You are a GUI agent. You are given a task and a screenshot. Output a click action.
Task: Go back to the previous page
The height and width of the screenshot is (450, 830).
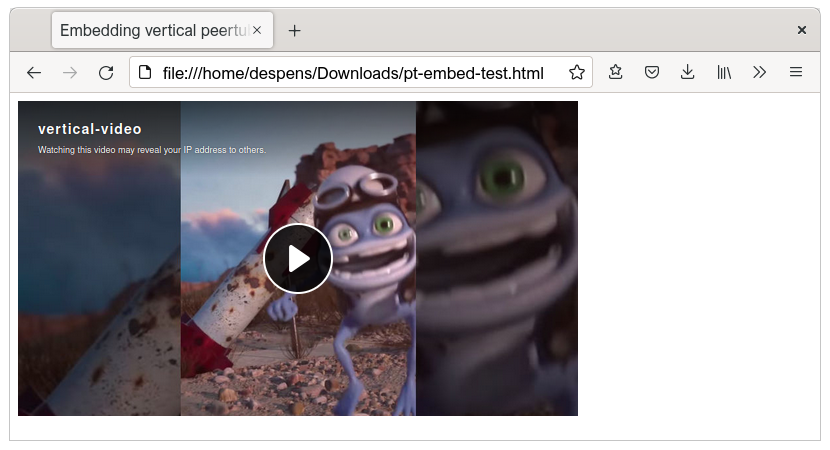click(x=34, y=73)
